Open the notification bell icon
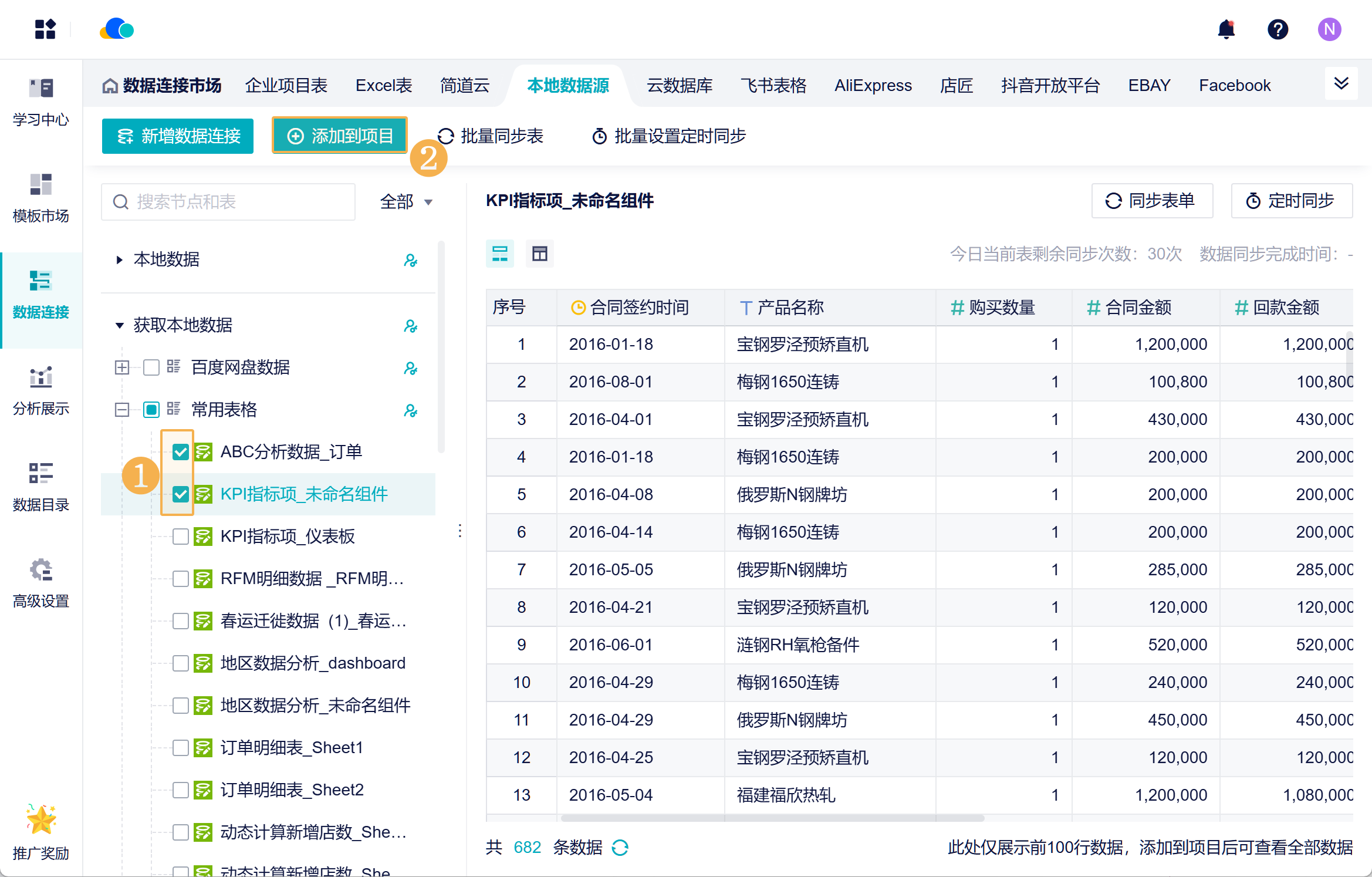The image size is (1372, 877). [1226, 29]
